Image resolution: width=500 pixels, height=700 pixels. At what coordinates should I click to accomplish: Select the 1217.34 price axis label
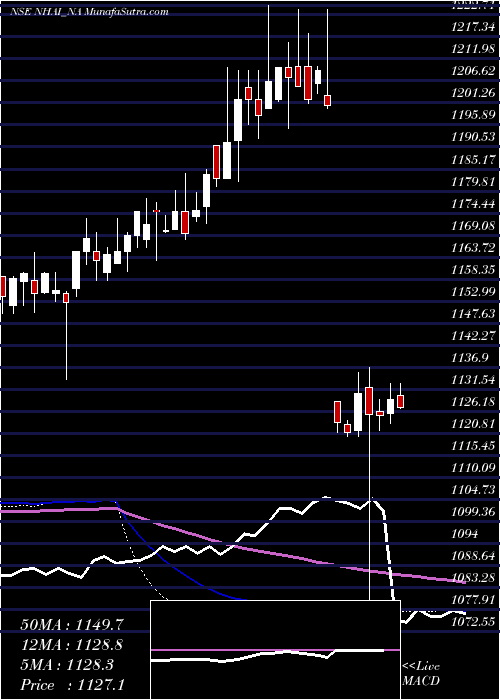(x=472, y=27)
